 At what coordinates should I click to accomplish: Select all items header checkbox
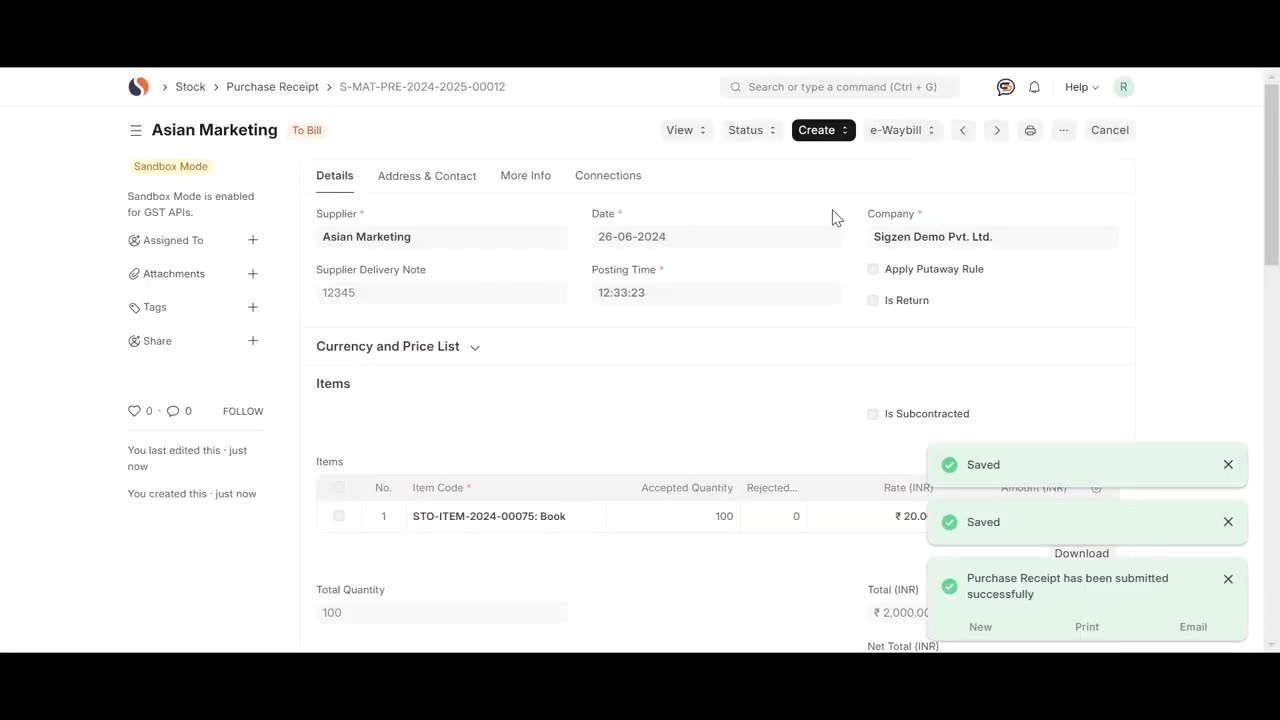pyautogui.click(x=338, y=488)
